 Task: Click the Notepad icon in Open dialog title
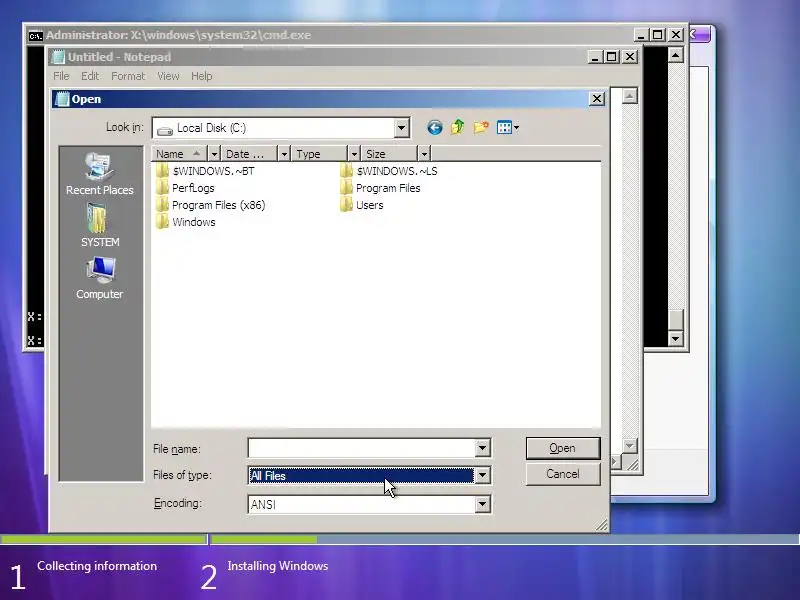click(62, 99)
